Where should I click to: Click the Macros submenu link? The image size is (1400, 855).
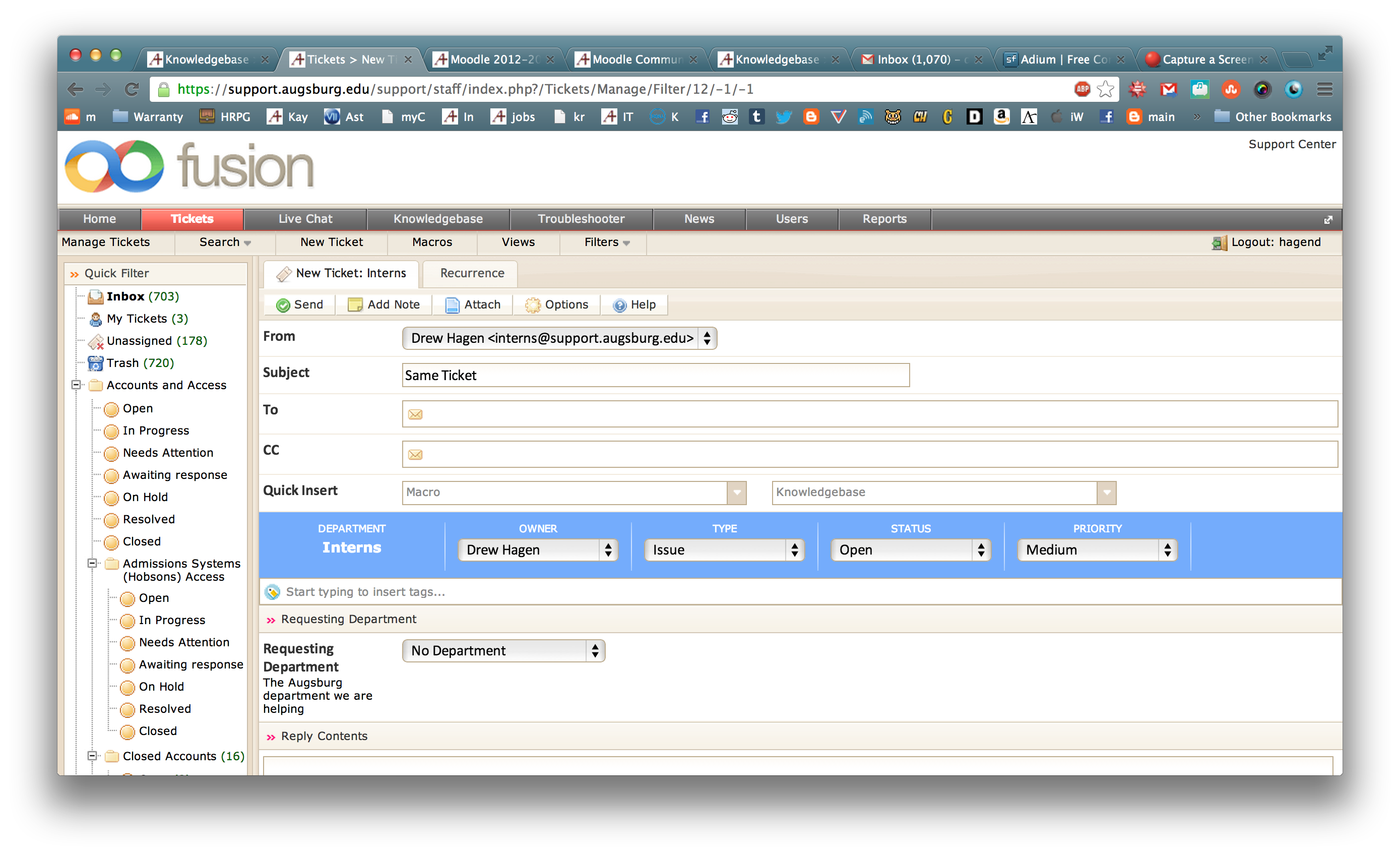pos(432,242)
